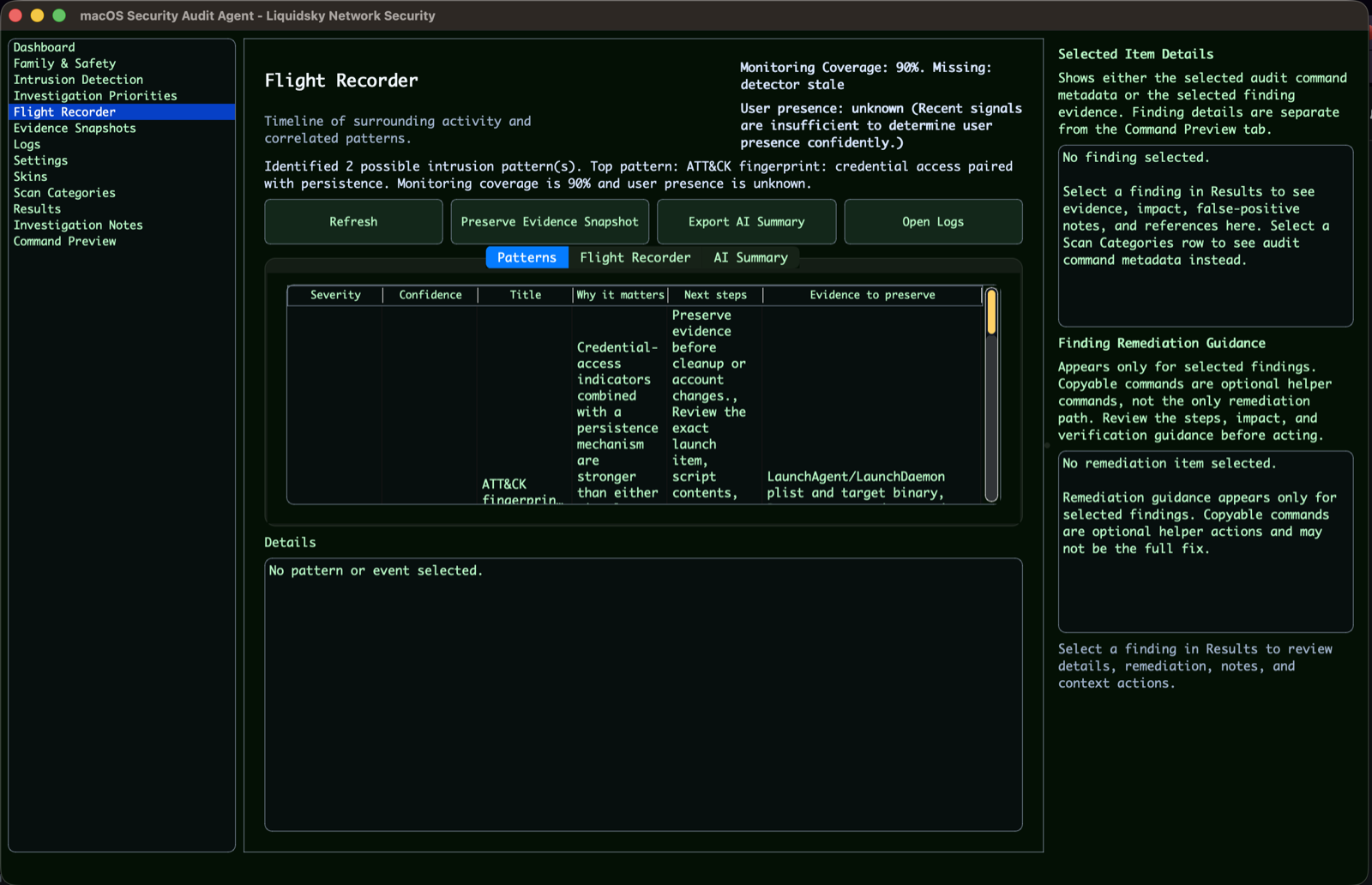Switch to the Patterns tab

click(x=527, y=257)
